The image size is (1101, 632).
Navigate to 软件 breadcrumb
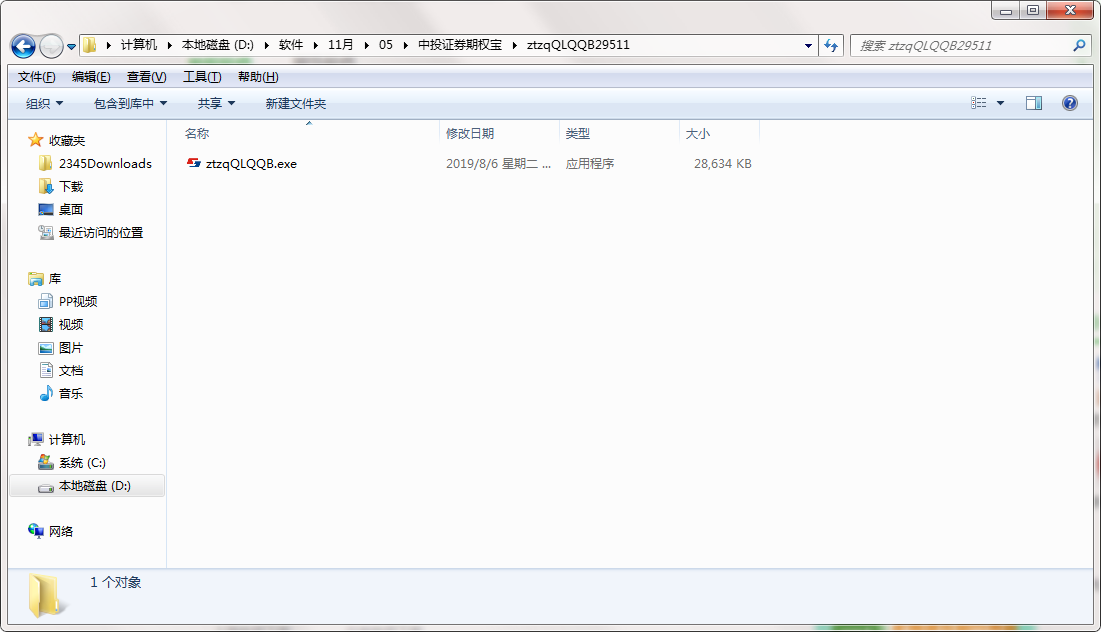(x=291, y=45)
